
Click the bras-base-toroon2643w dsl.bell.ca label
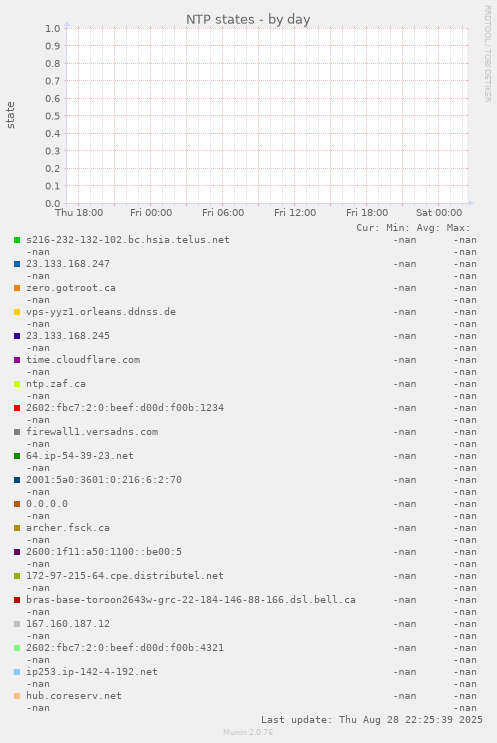(191, 599)
